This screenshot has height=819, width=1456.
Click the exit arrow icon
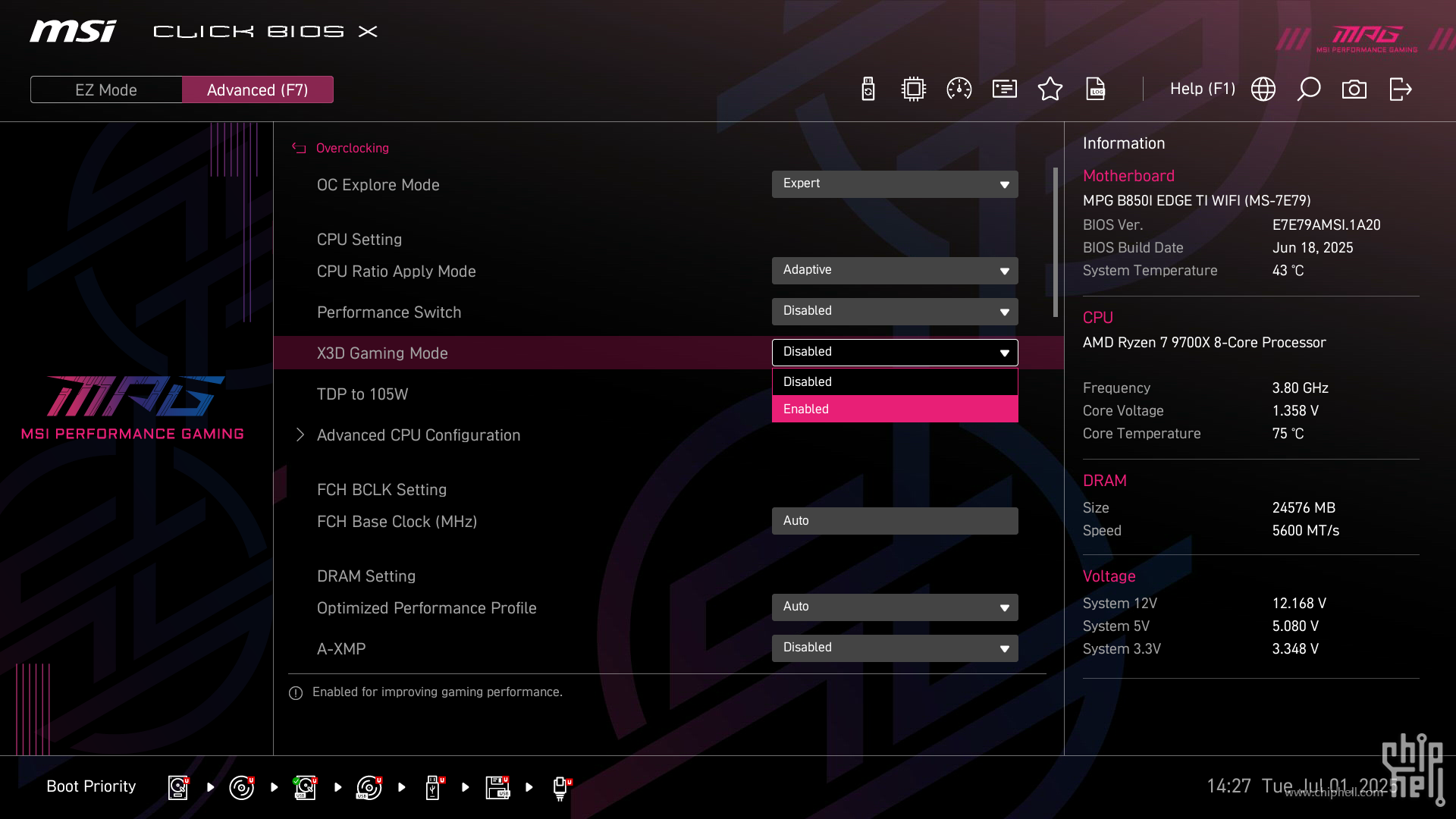point(1401,89)
